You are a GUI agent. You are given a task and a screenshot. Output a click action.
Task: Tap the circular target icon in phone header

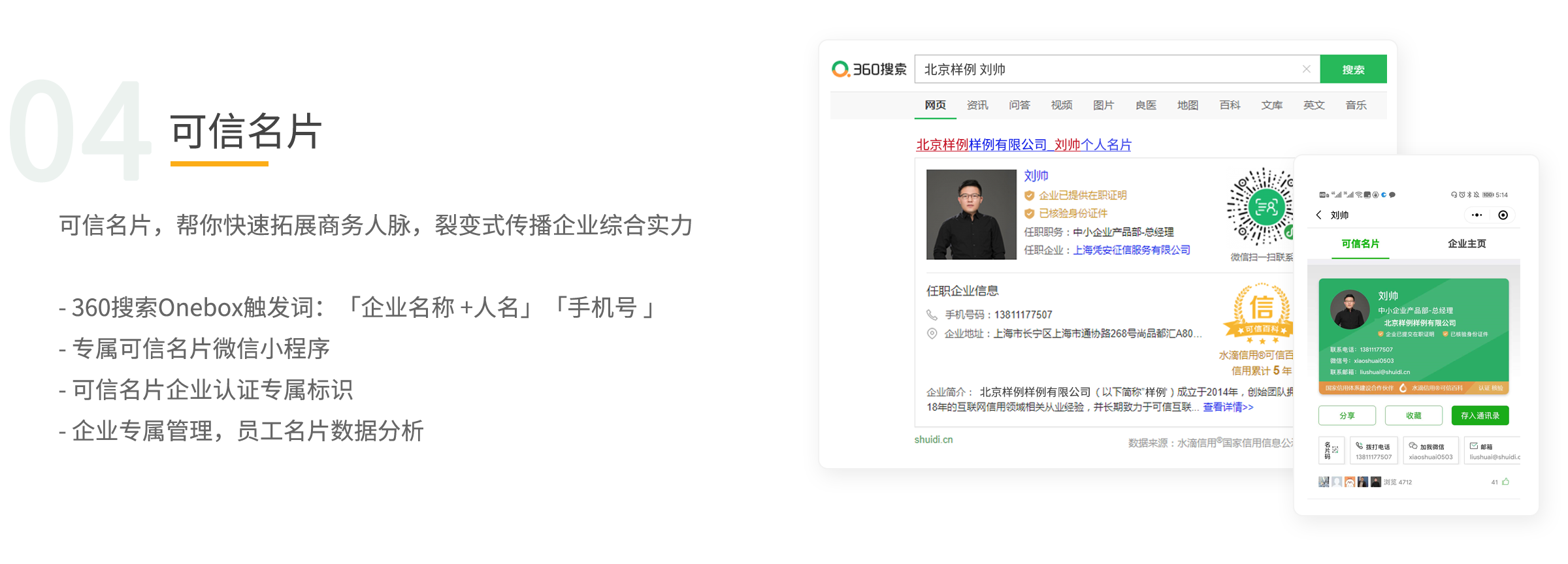1503,215
